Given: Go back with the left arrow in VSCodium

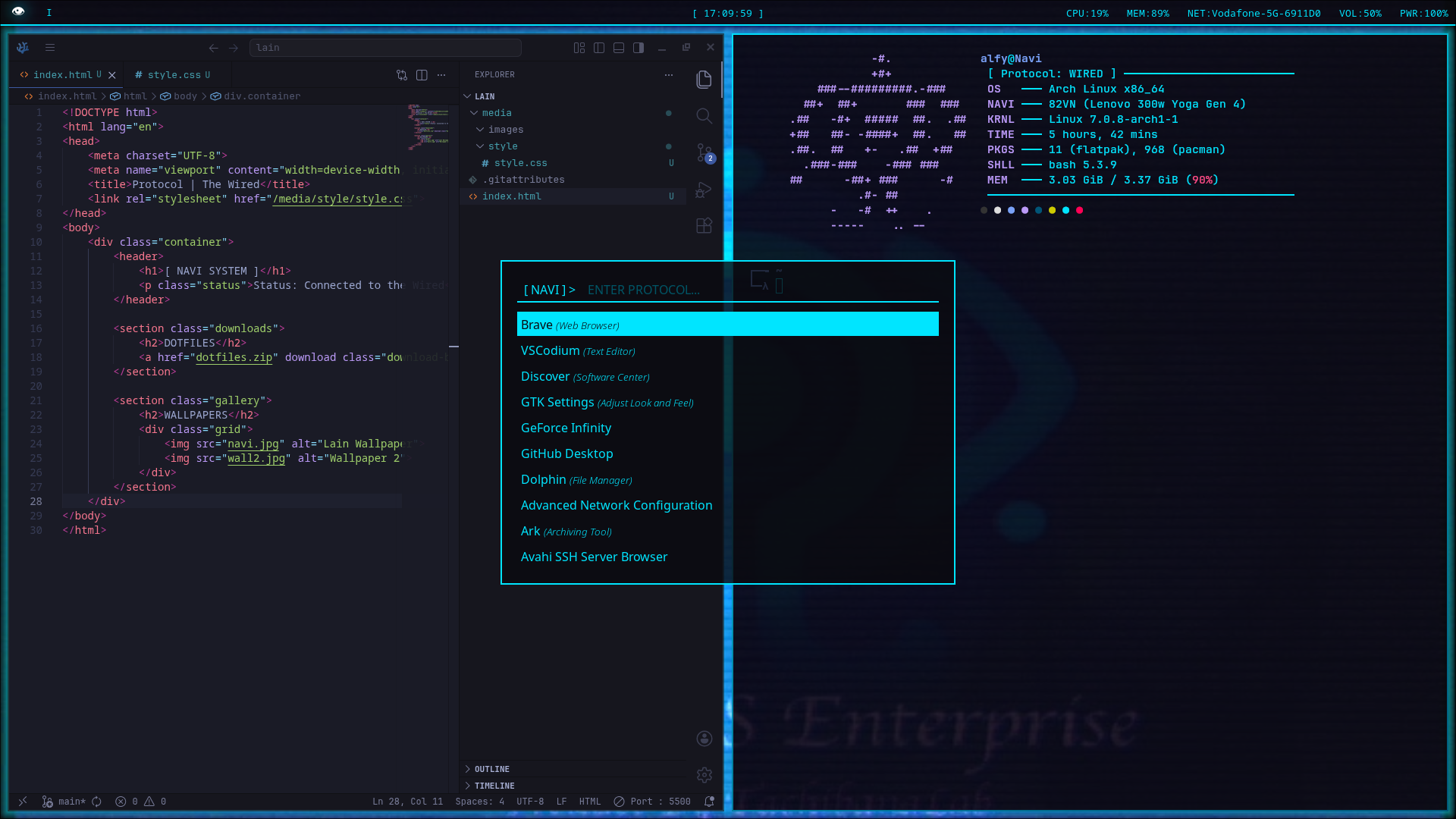Looking at the screenshot, I should pos(214,48).
